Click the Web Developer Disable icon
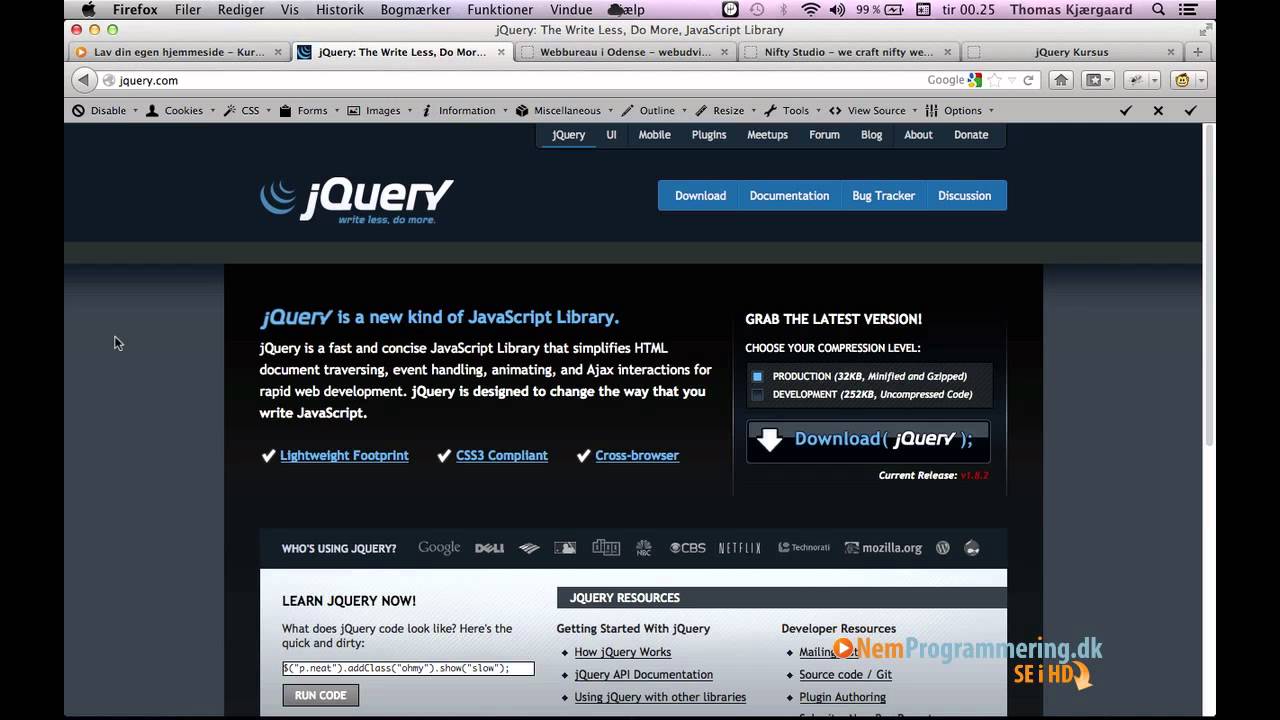This screenshot has width=1280, height=720. pyautogui.click(x=78, y=111)
